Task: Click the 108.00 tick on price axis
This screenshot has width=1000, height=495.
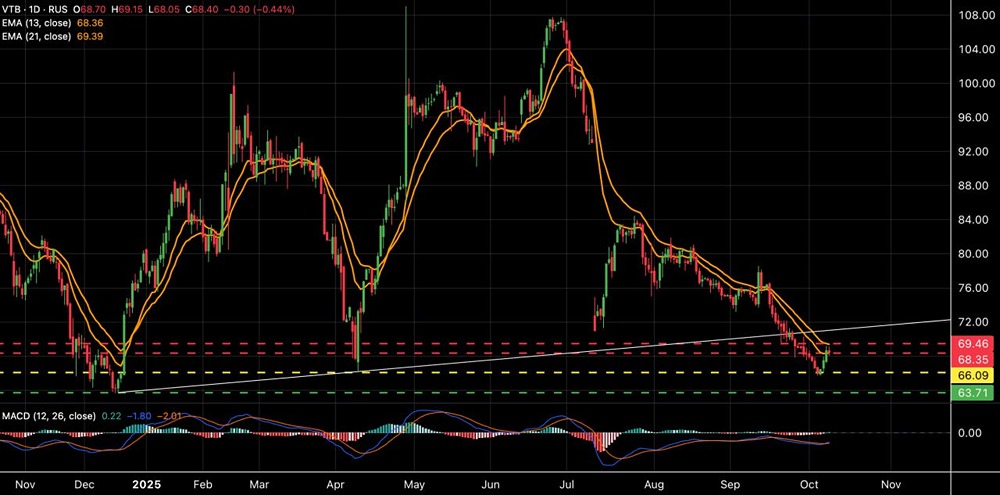Action: click(x=974, y=16)
